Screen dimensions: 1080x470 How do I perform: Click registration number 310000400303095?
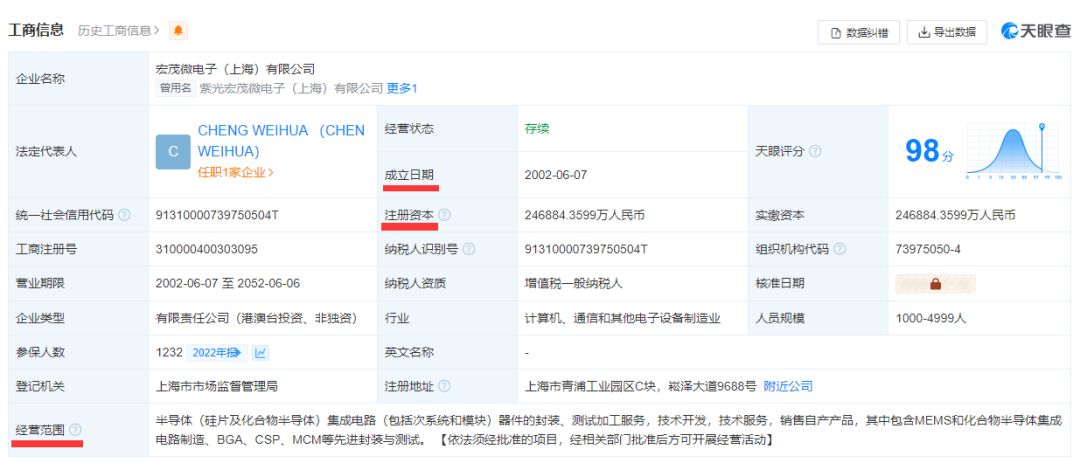point(207,249)
